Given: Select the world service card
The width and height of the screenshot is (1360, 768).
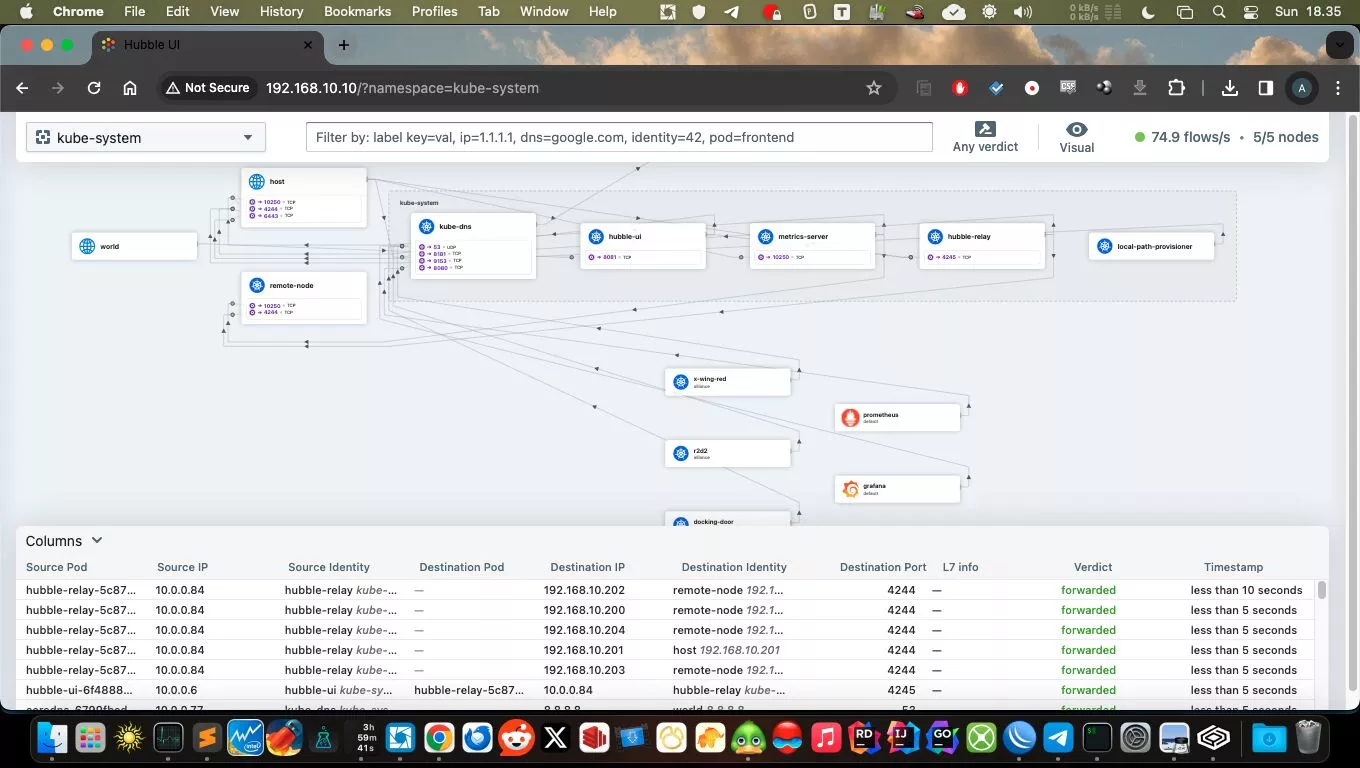Looking at the screenshot, I should pyautogui.click(x=134, y=246).
